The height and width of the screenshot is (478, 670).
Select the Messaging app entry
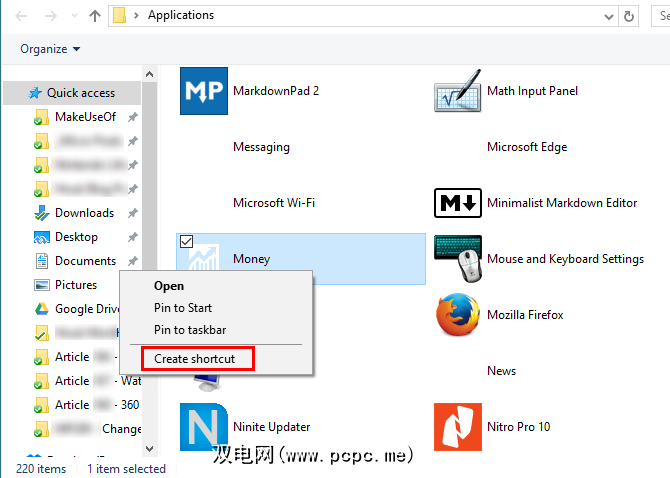[x=261, y=147]
